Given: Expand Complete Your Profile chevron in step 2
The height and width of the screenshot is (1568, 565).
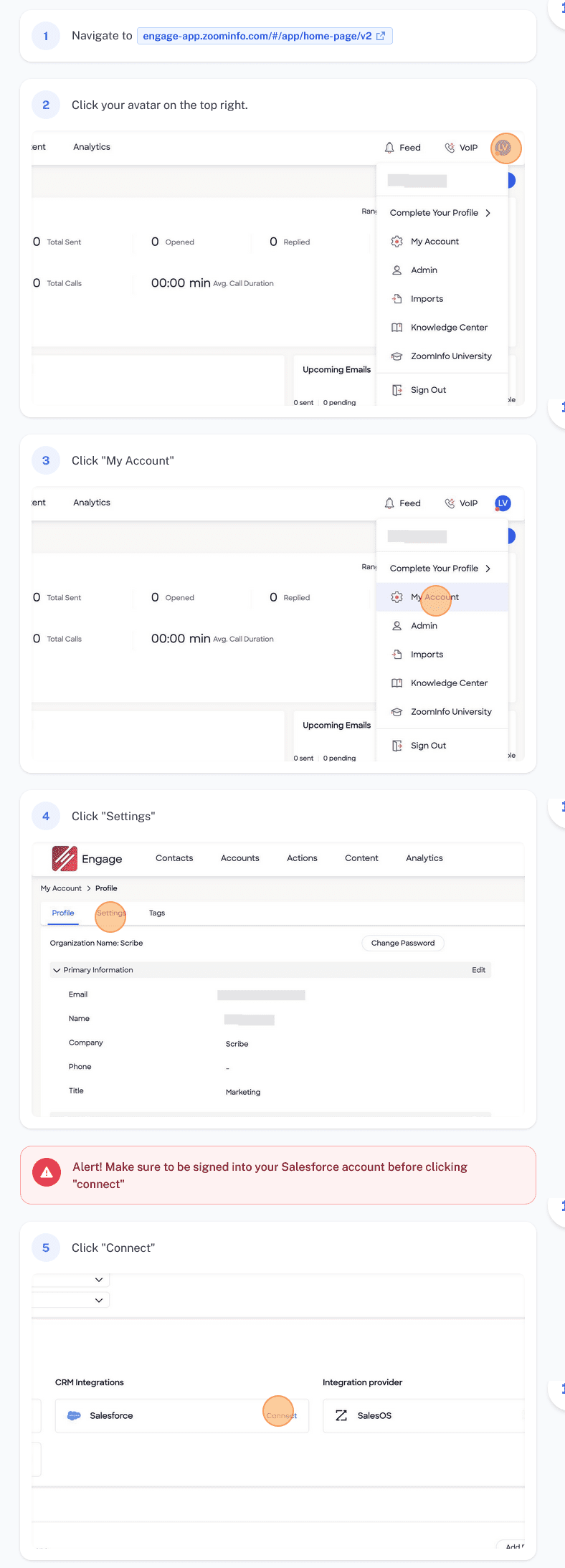Looking at the screenshot, I should 488,213.
